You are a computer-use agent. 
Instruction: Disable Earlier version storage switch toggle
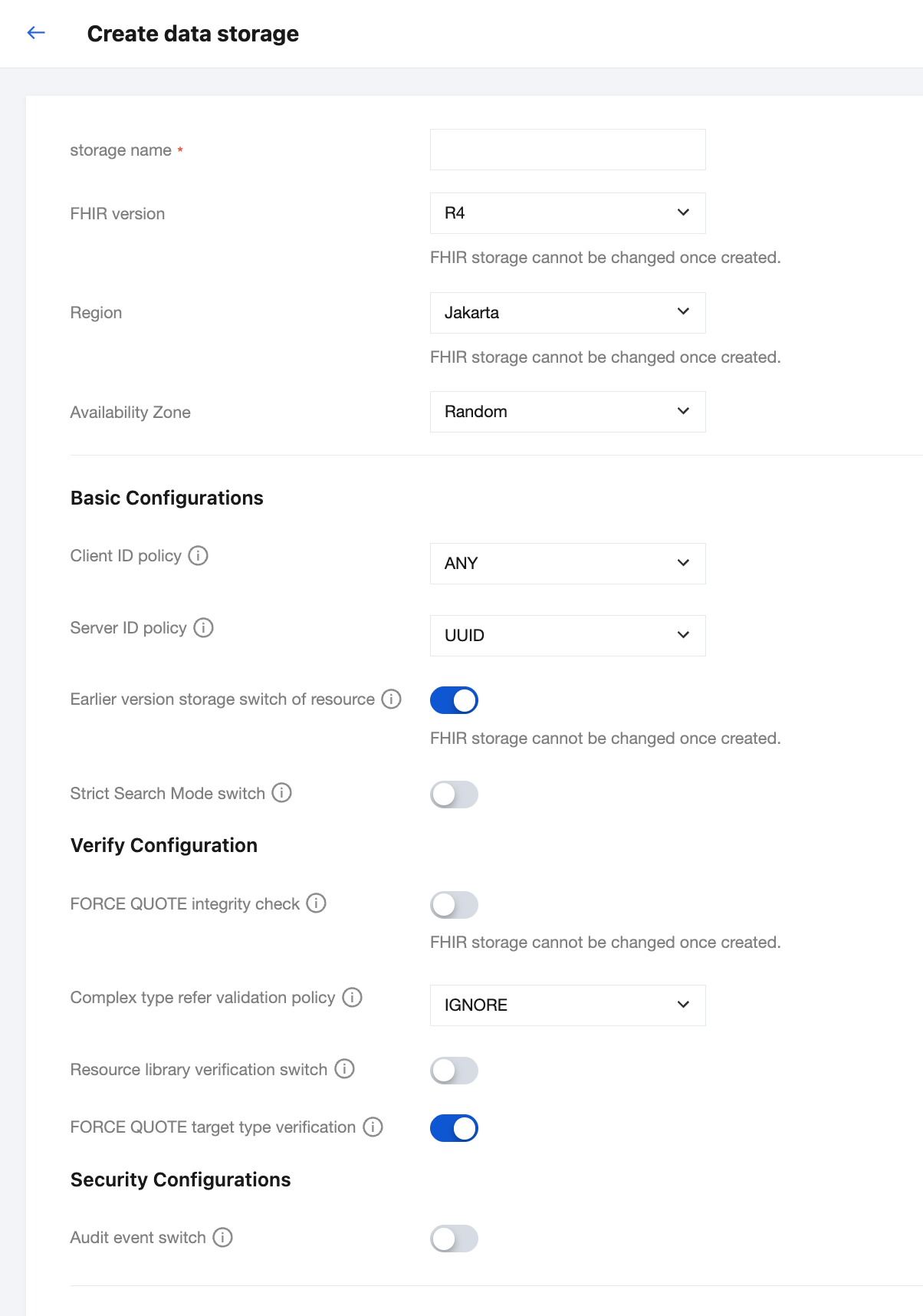454,700
